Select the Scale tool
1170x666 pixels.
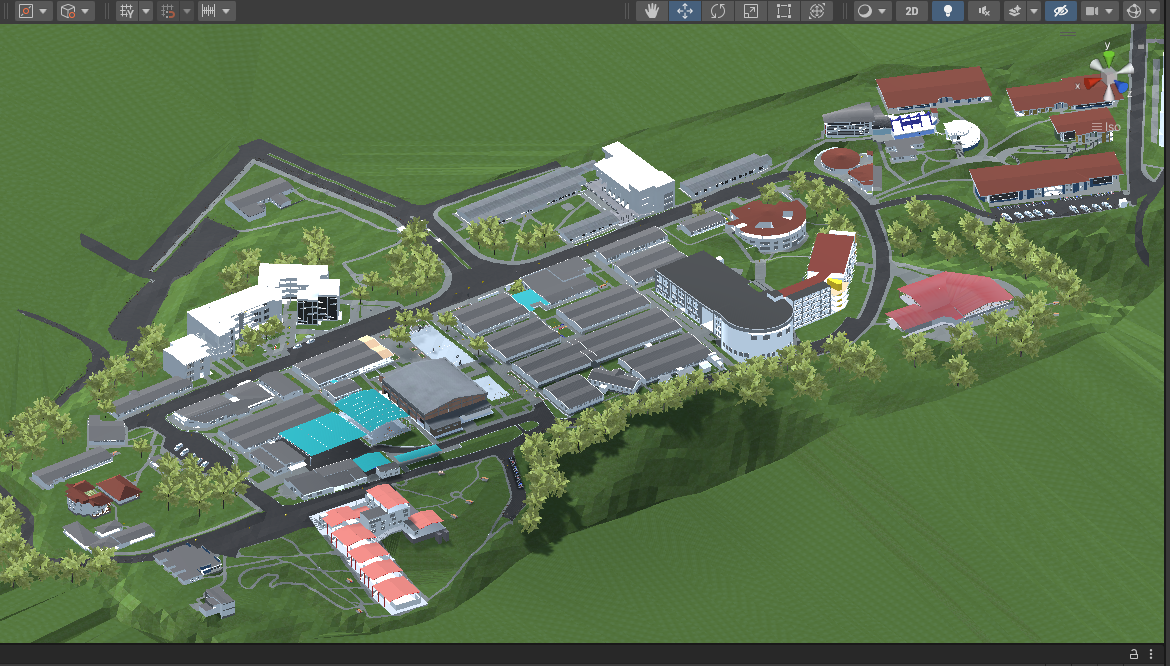click(751, 11)
